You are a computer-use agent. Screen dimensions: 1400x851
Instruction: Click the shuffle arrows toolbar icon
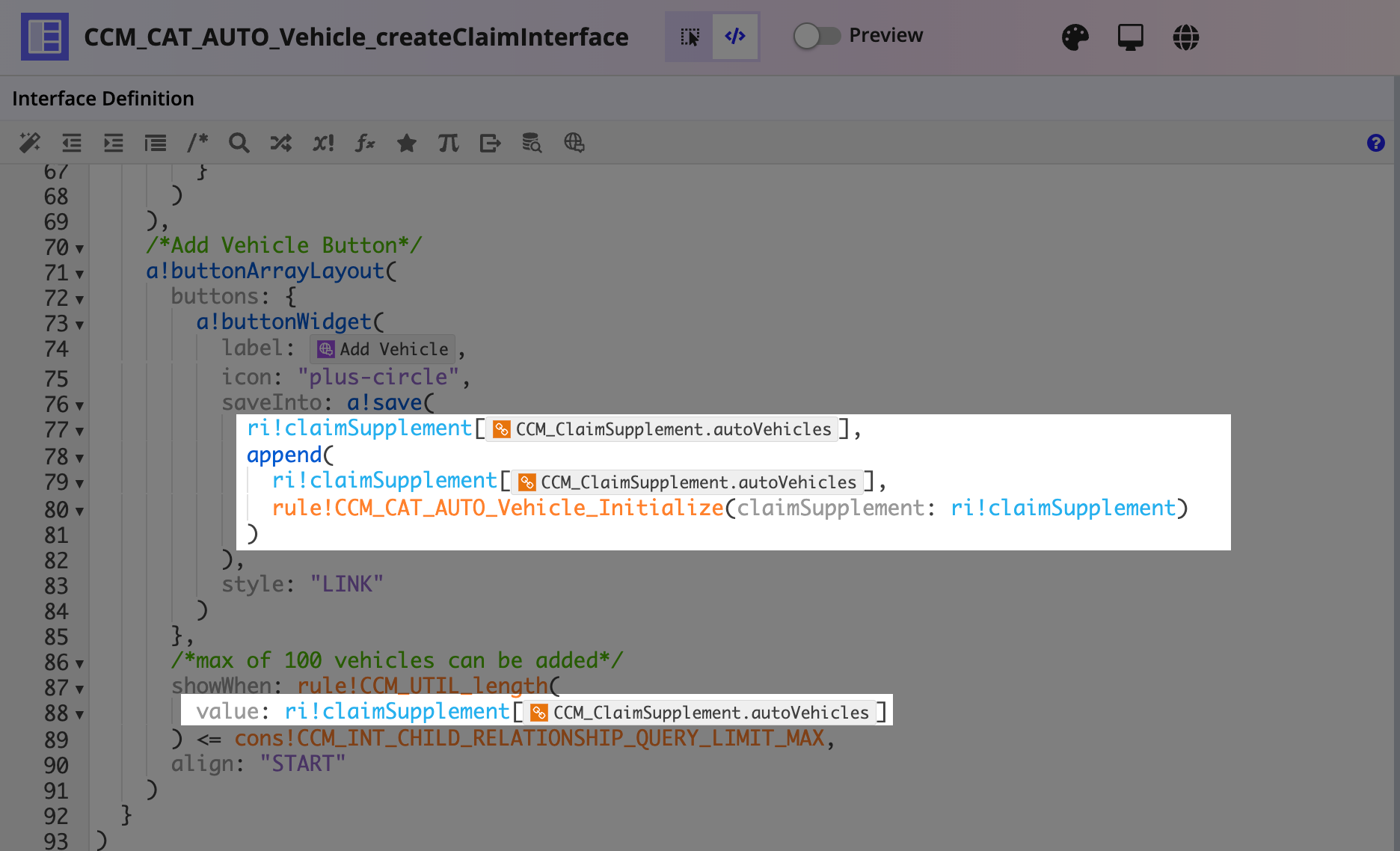[281, 143]
